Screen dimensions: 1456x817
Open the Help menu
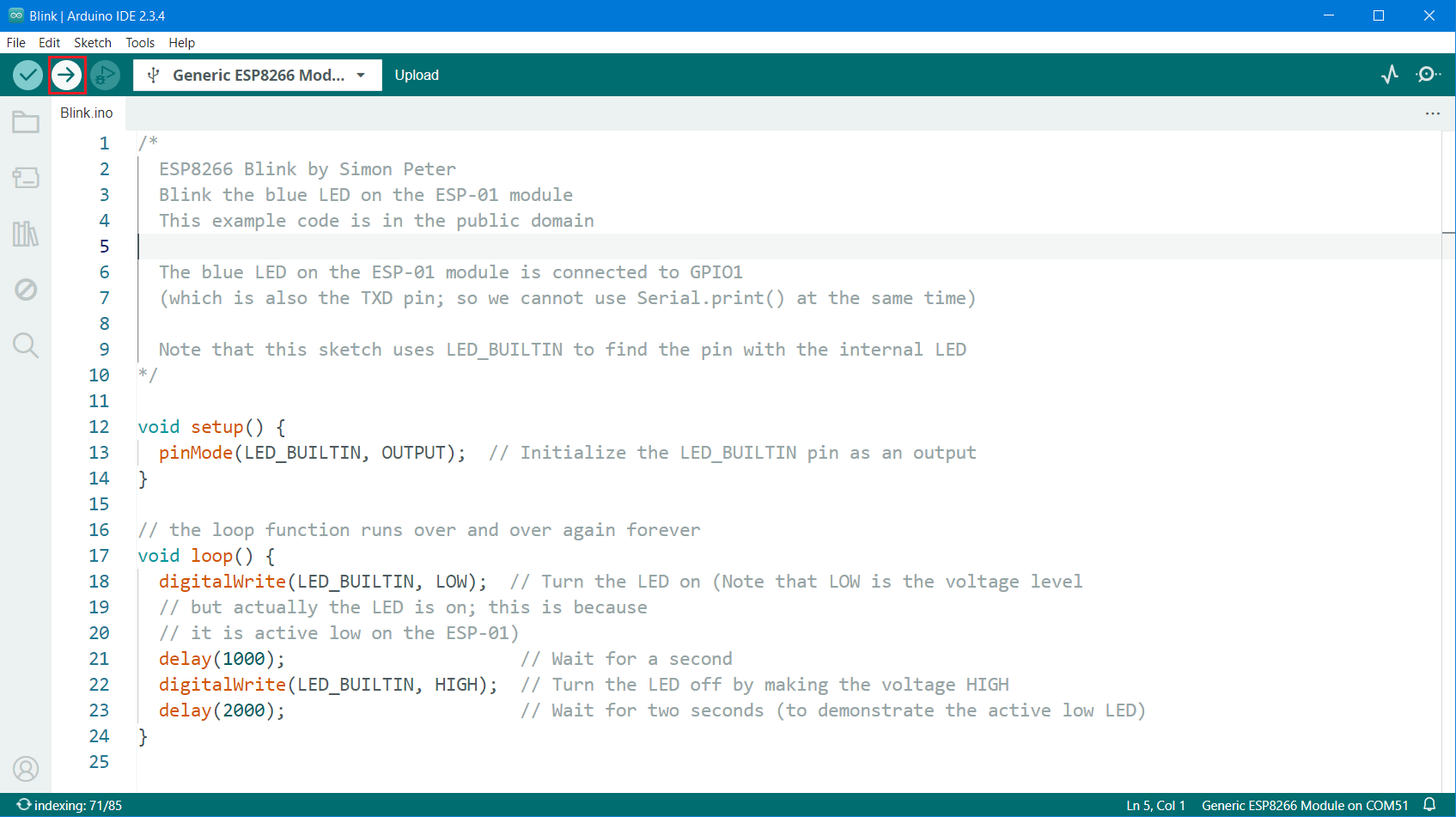click(181, 43)
